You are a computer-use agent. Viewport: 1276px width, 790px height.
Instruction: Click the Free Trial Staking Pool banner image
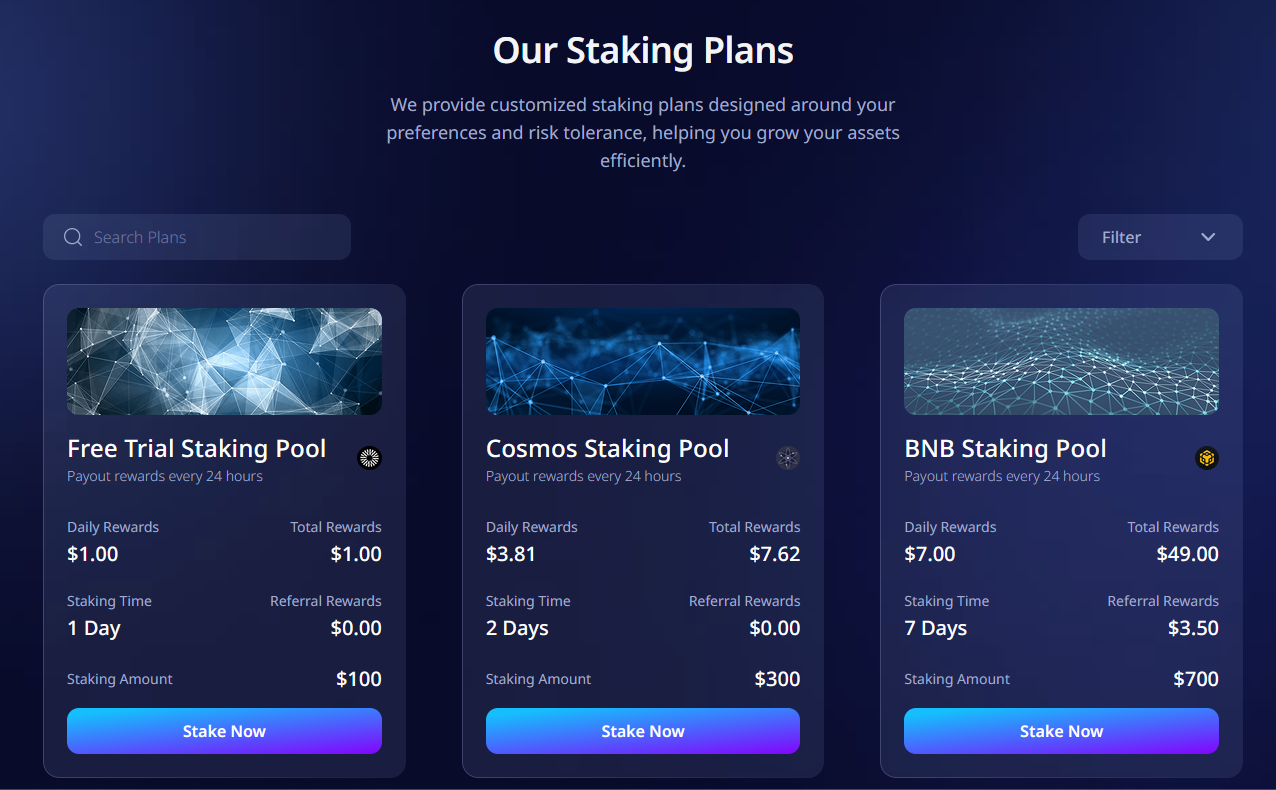(x=224, y=361)
